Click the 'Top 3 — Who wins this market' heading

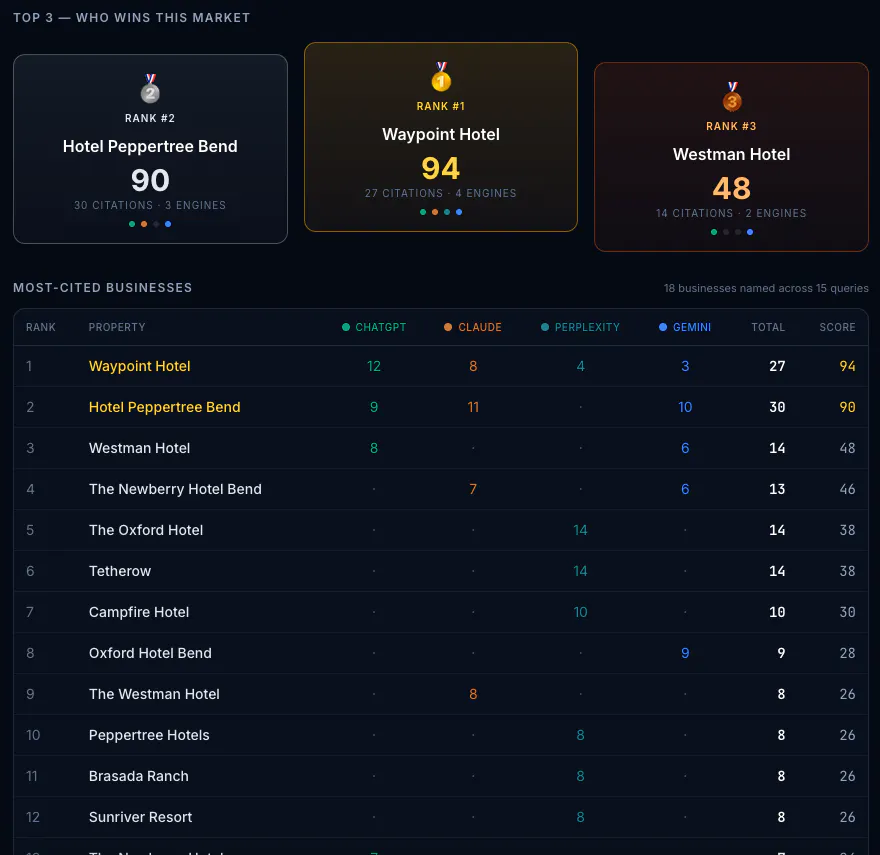point(131,18)
